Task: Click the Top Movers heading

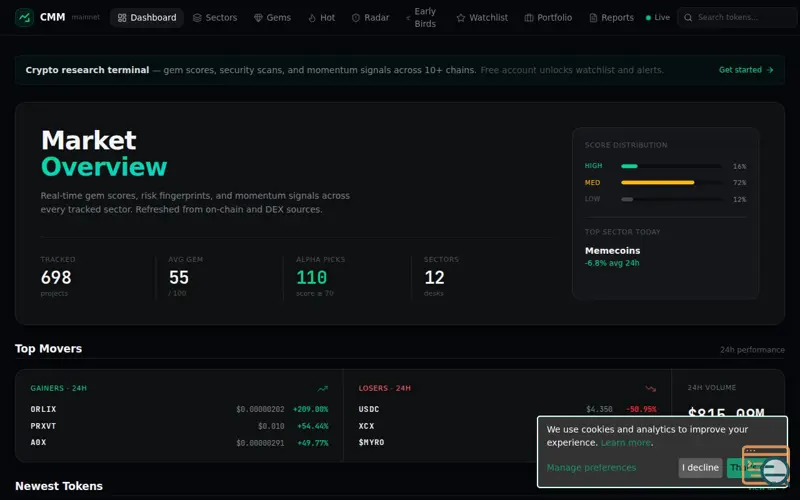Action: (x=48, y=348)
